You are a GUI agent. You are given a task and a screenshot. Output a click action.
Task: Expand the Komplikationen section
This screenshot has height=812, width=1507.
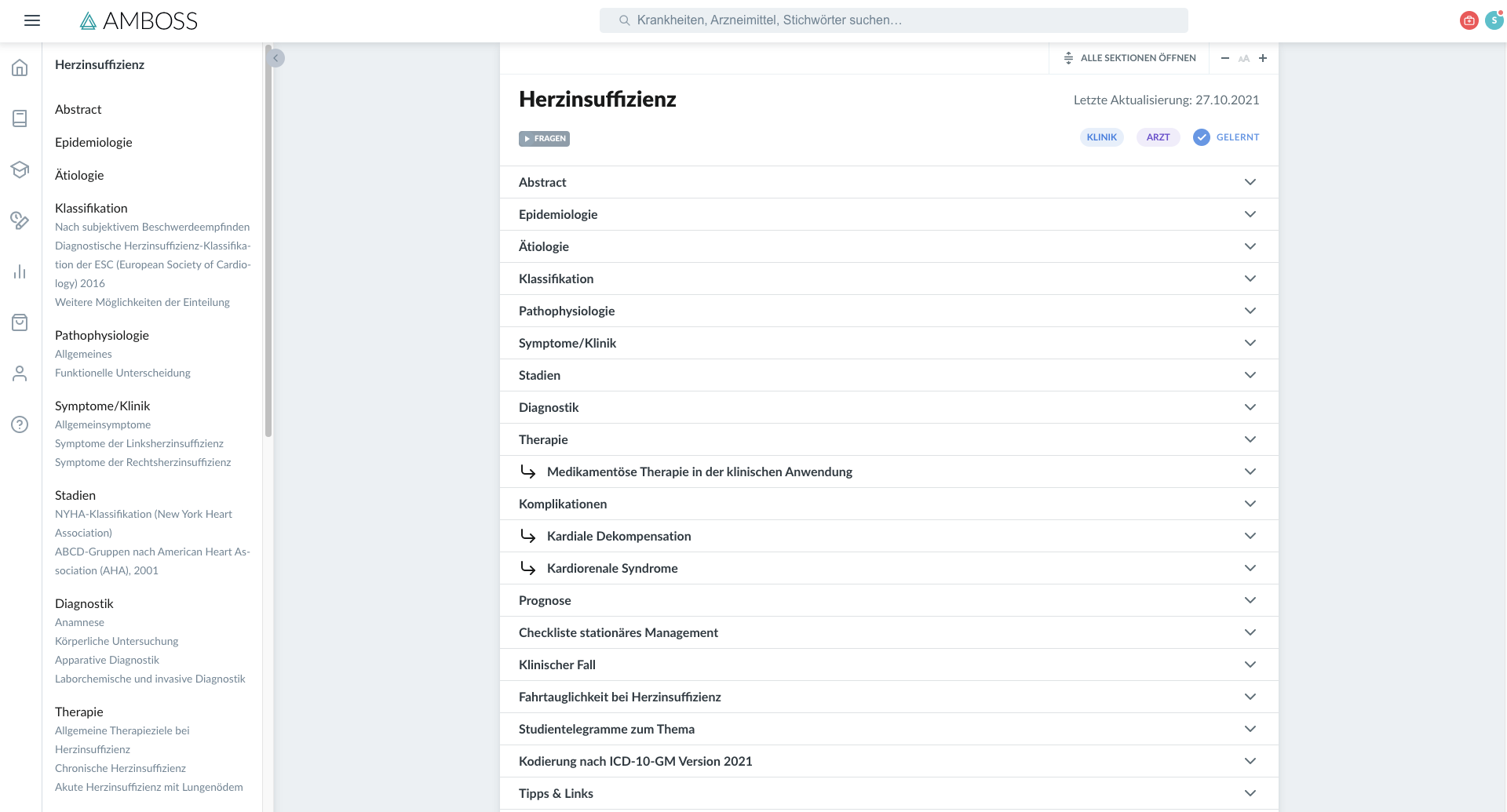click(889, 504)
